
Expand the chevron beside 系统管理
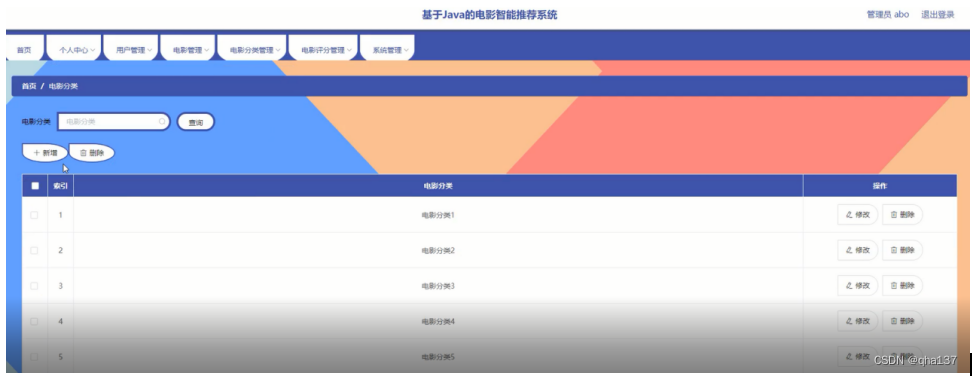click(x=406, y=51)
